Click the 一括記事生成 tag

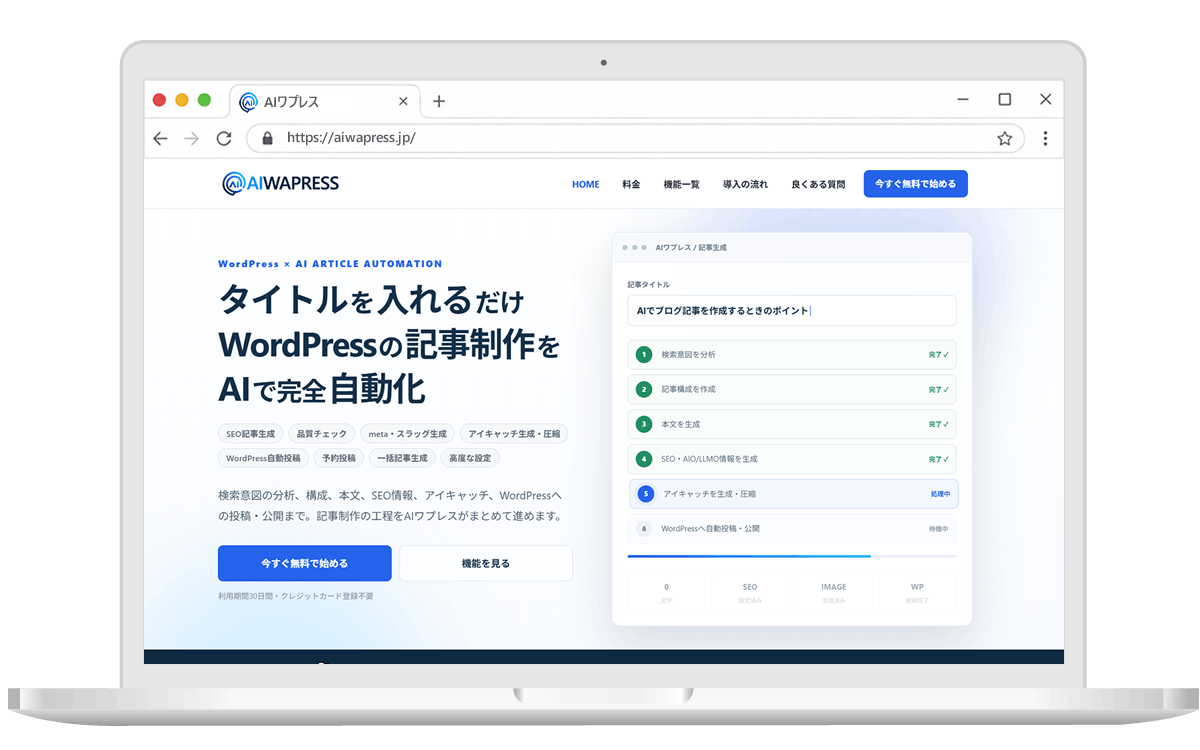point(402,458)
